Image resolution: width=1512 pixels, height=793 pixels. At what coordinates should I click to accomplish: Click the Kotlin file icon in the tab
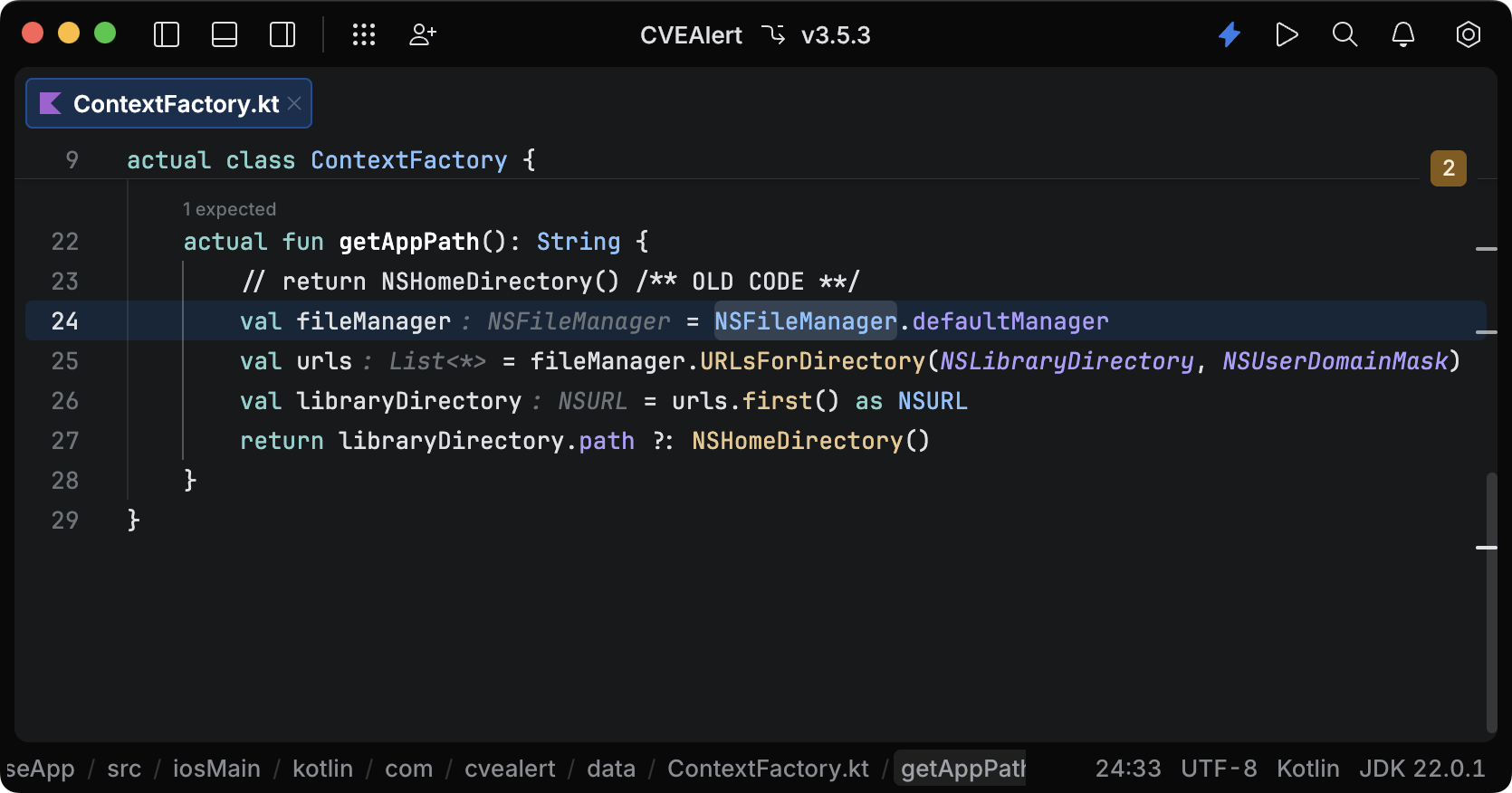click(x=51, y=103)
